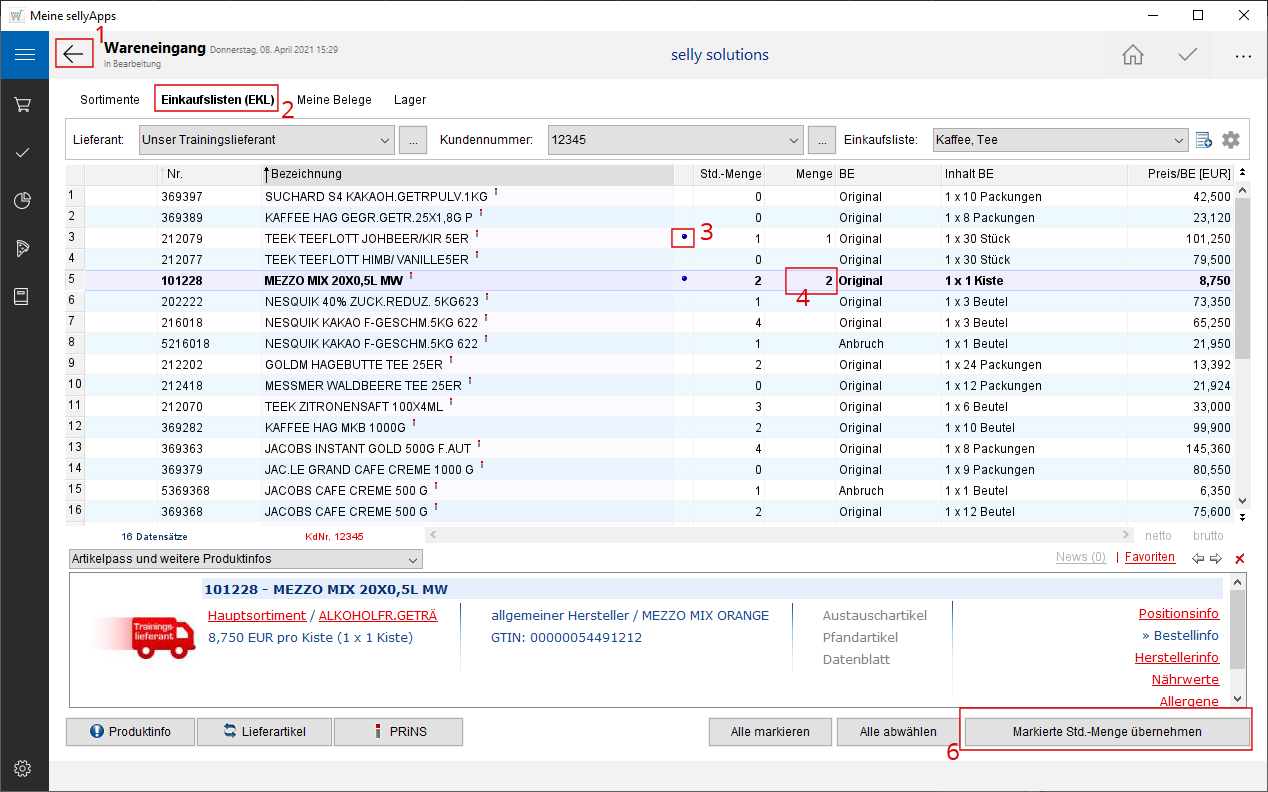Go to home via house icon

click(1132, 55)
